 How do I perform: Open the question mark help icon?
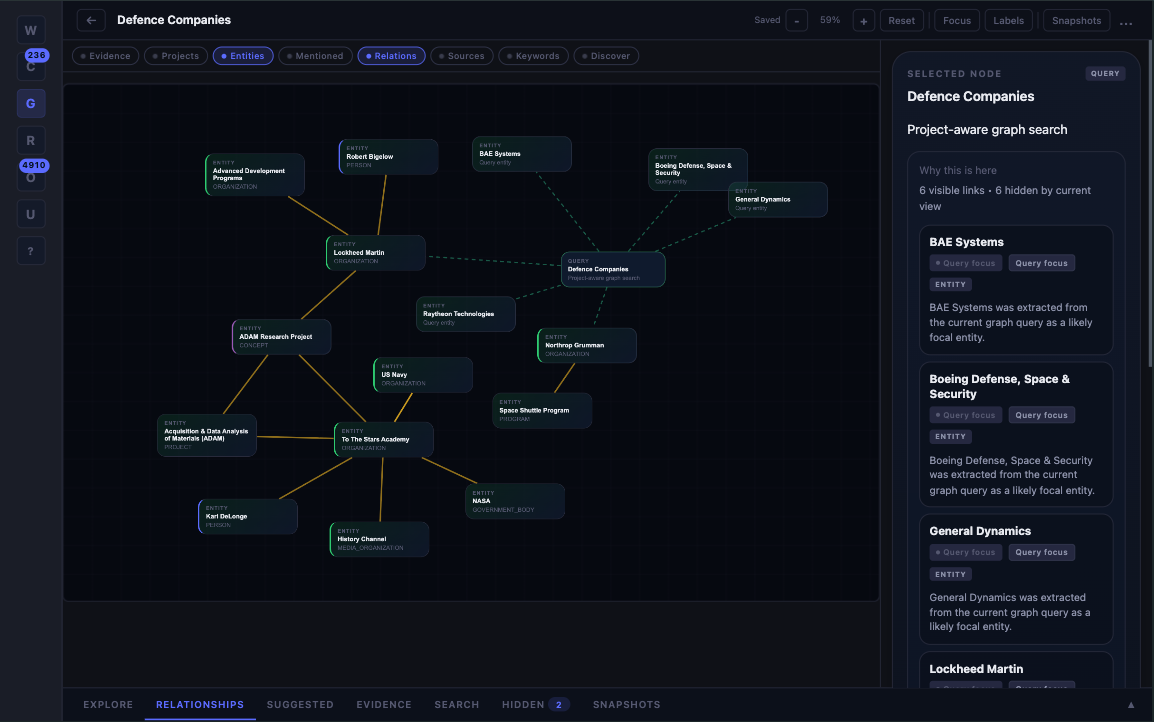tap(30, 251)
